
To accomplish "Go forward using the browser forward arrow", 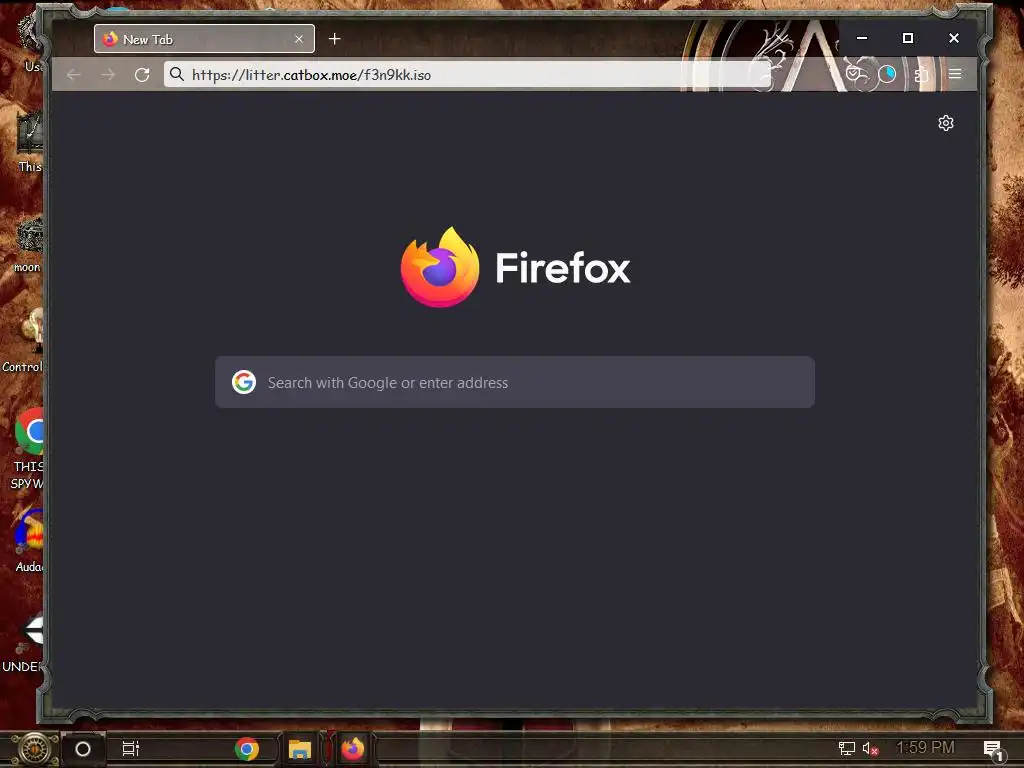I will click(x=108, y=74).
